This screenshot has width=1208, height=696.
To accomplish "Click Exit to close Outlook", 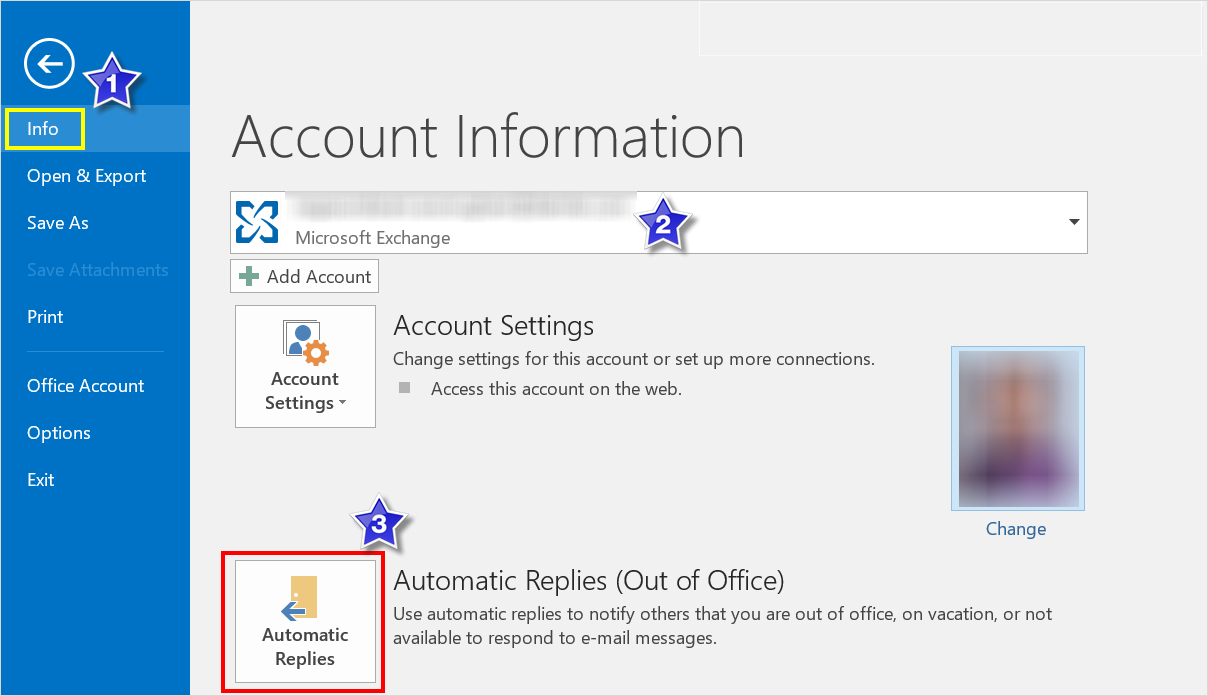I will 40,479.
